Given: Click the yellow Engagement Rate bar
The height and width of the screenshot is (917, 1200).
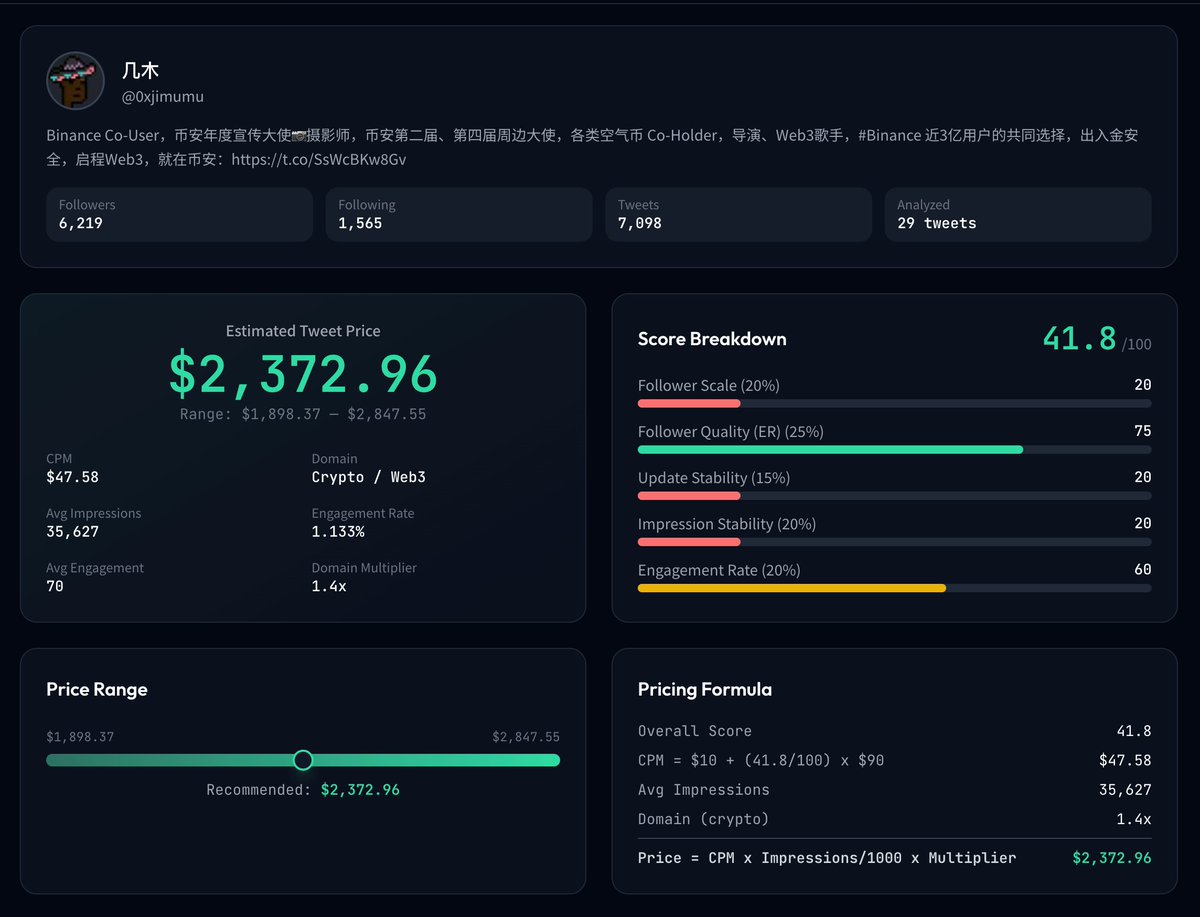Looking at the screenshot, I should coord(791,588).
